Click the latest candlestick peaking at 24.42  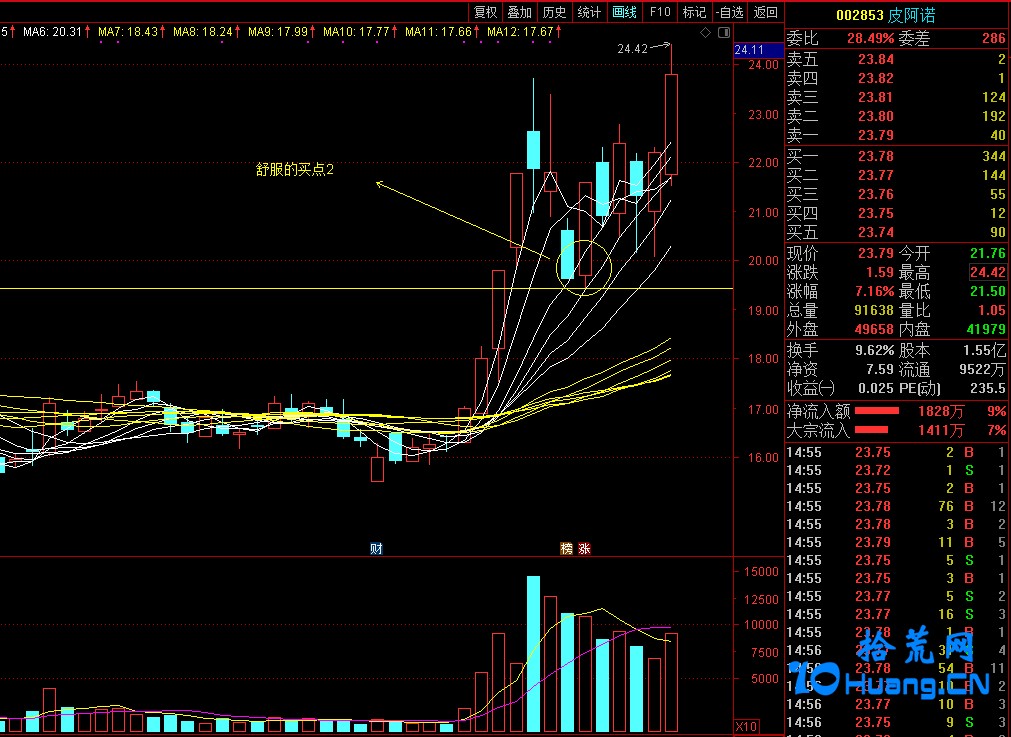[x=671, y=123]
